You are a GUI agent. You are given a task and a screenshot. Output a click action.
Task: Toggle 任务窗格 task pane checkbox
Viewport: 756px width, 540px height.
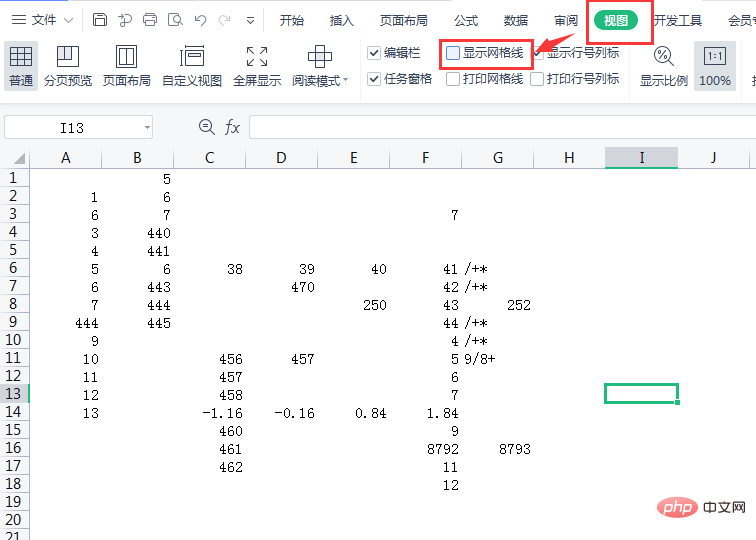(374, 79)
